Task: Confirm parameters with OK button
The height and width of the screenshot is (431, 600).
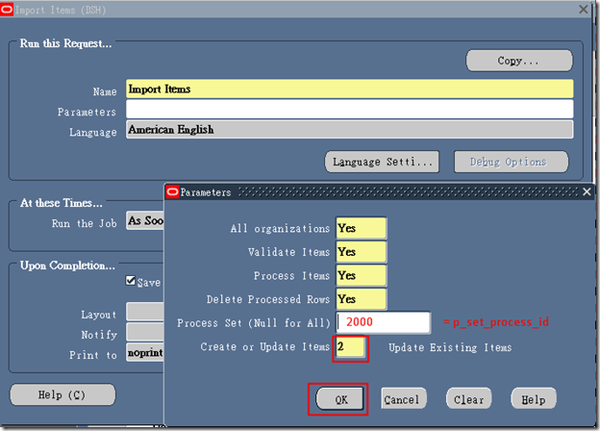Action: (340, 399)
